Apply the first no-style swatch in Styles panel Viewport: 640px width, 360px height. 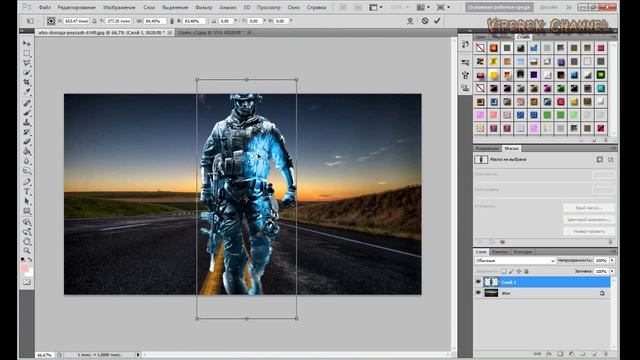480,48
